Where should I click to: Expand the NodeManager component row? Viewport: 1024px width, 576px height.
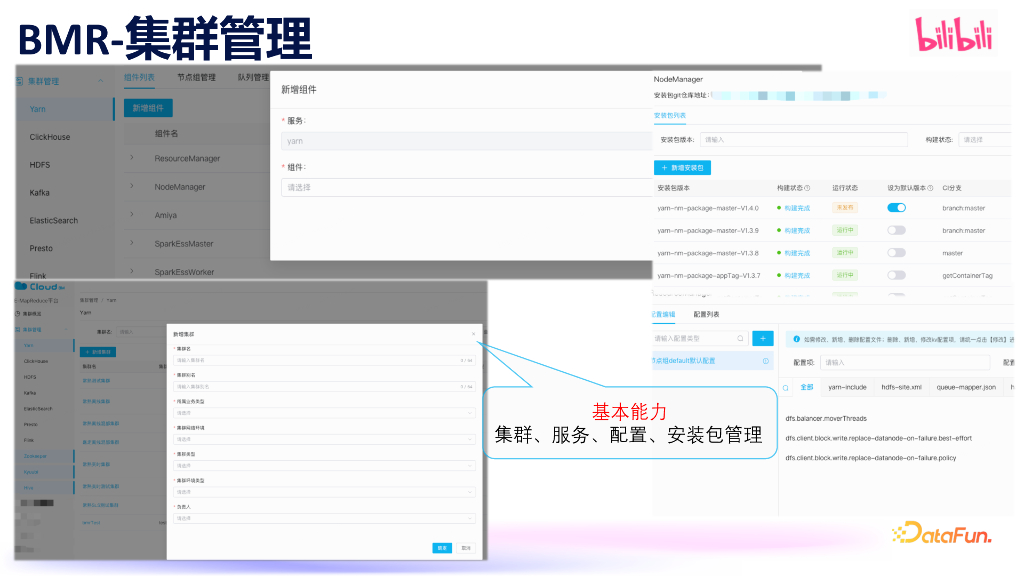tap(130, 187)
